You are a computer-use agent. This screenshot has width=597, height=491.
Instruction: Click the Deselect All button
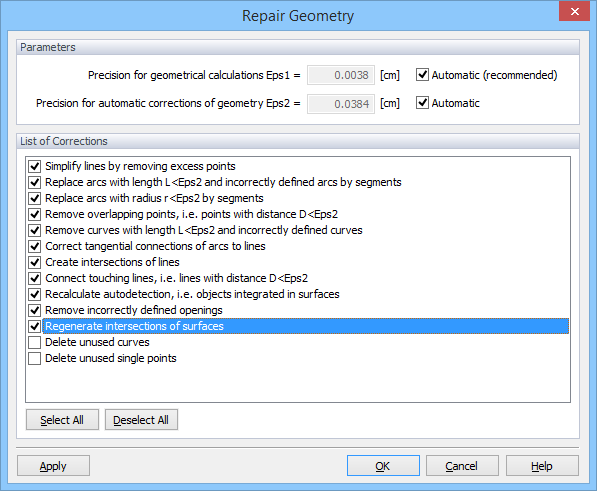point(141,419)
